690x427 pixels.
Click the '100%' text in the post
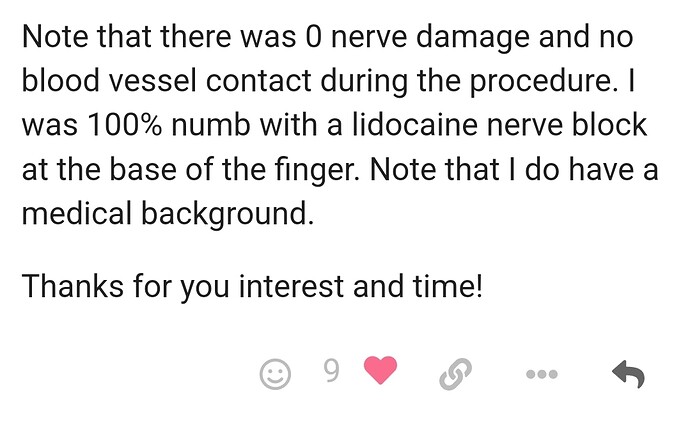(125, 125)
